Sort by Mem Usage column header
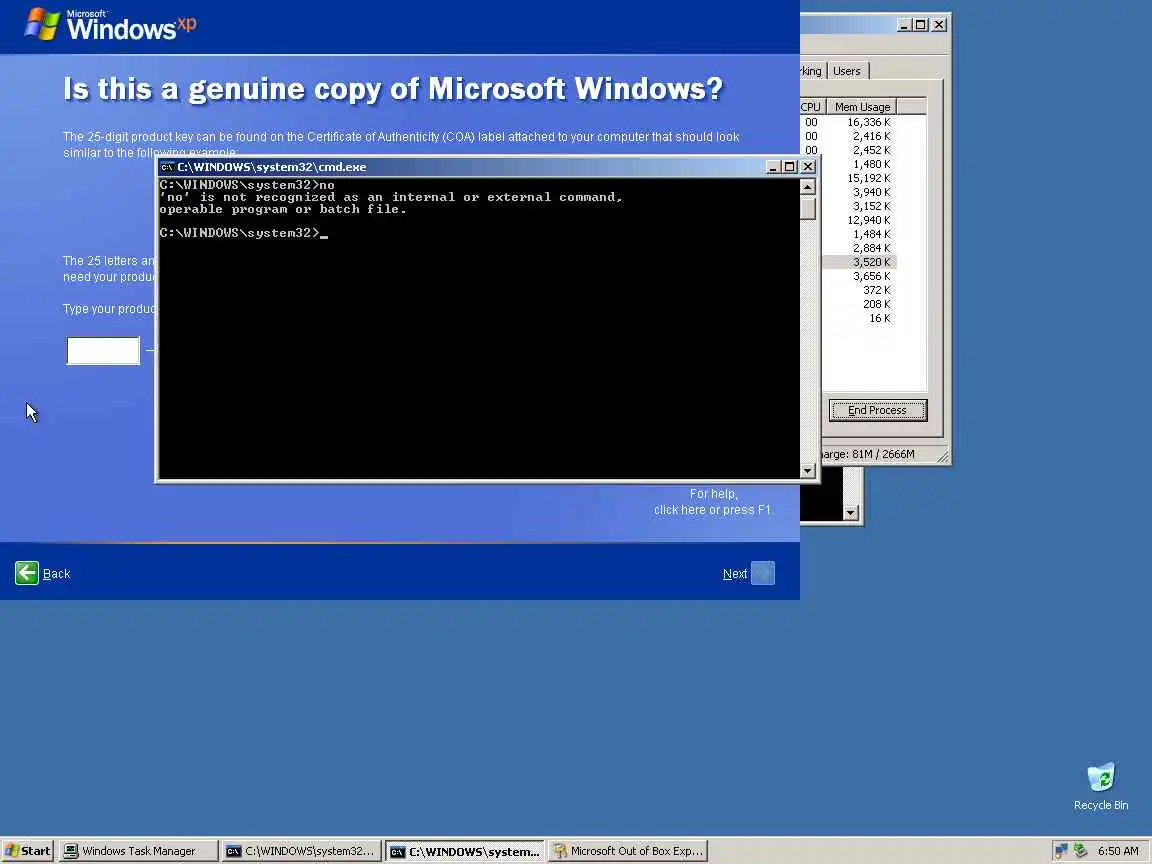The width and height of the screenshot is (1152, 864). 862,107
